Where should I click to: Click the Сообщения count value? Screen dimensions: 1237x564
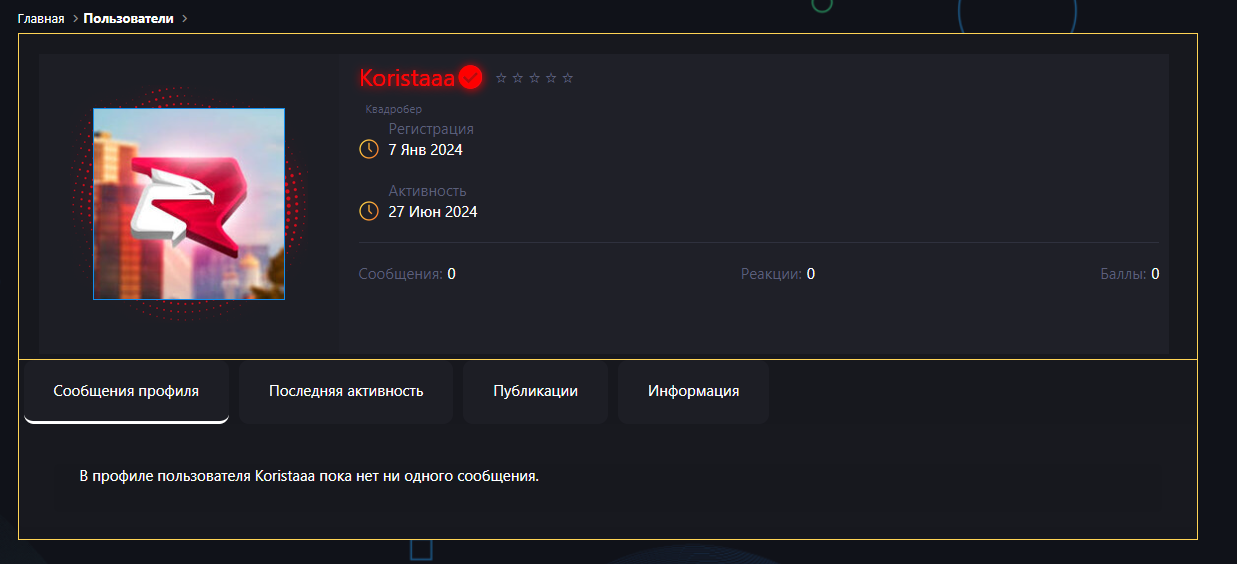point(452,274)
